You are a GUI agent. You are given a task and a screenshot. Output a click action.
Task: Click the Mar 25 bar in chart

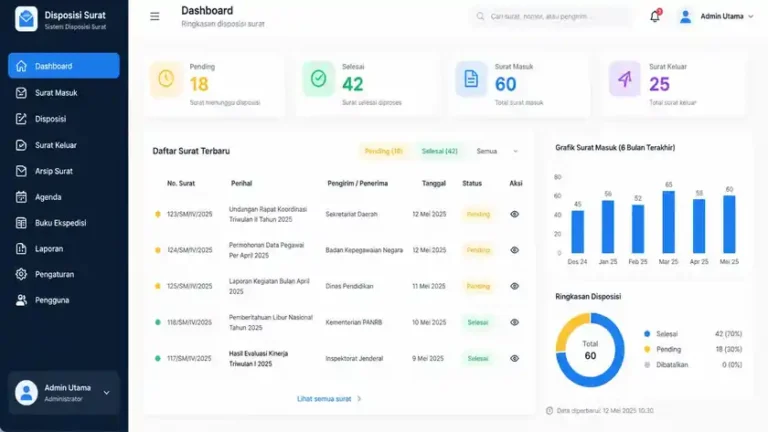coord(669,222)
